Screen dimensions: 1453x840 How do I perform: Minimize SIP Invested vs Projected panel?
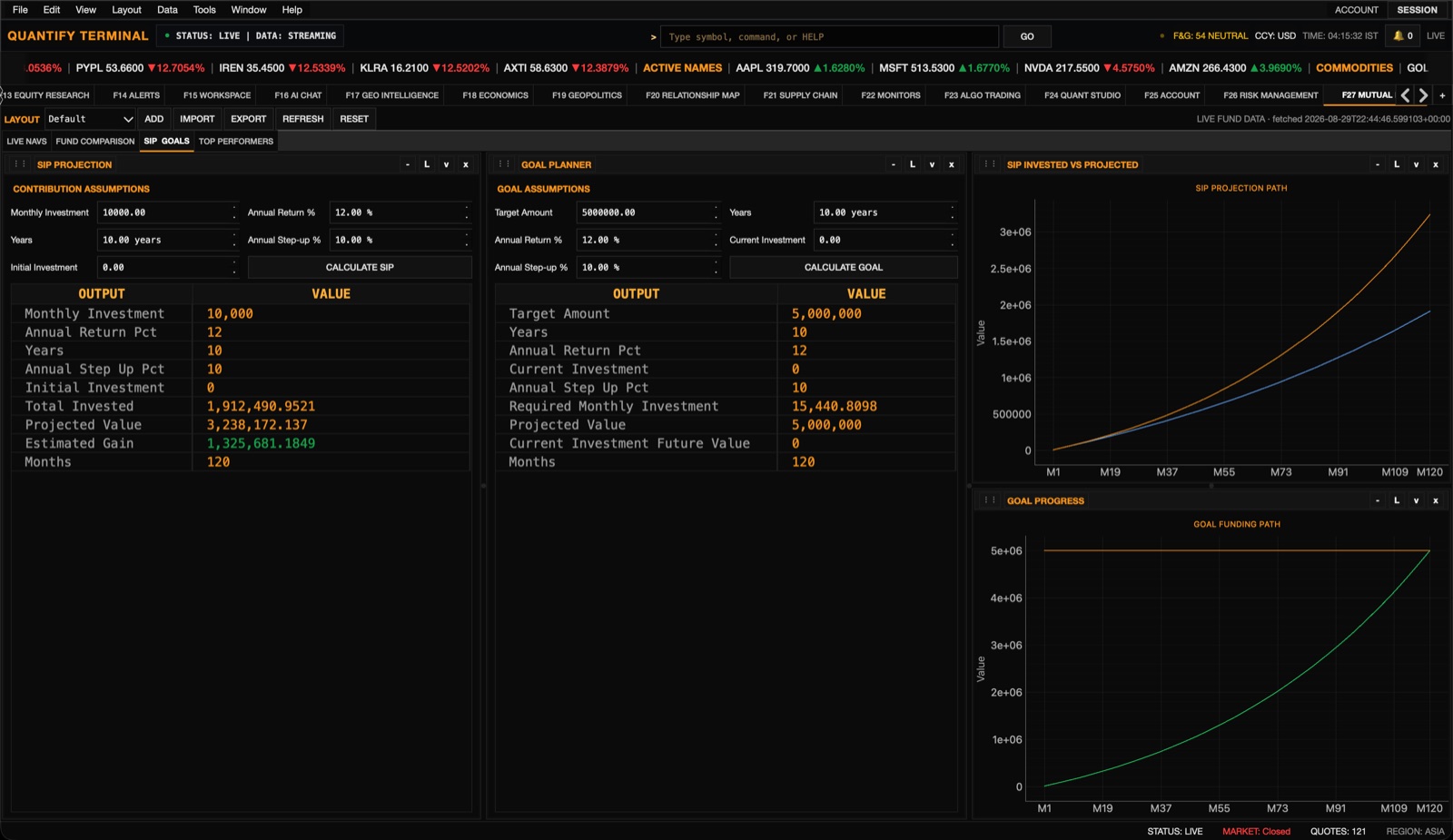pos(1378,164)
